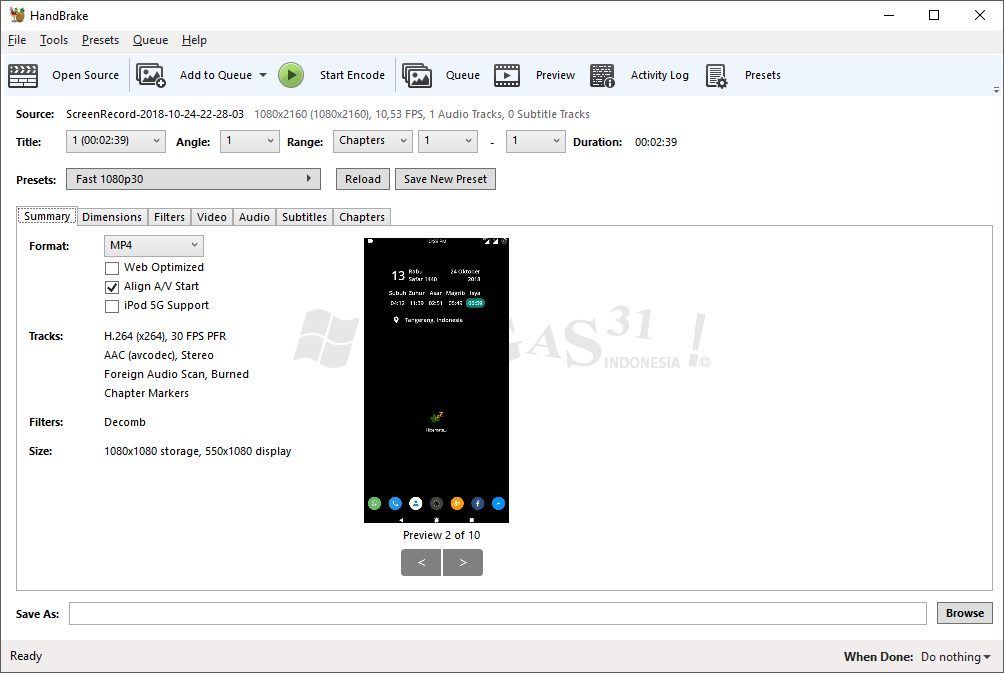Switch to the Dimensions tab
The image size is (1004, 673).
pos(112,217)
